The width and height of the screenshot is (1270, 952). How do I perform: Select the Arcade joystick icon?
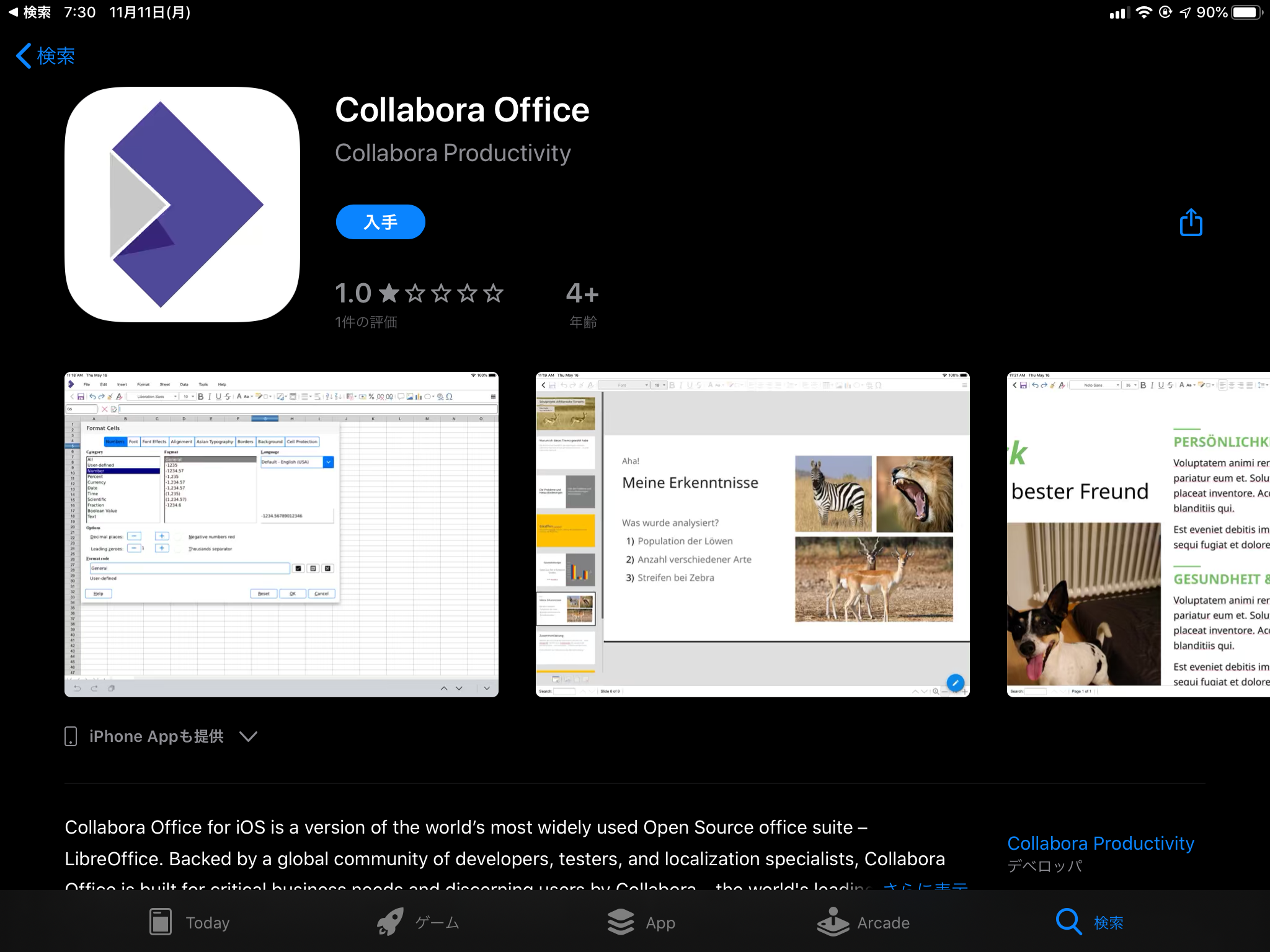(x=833, y=922)
